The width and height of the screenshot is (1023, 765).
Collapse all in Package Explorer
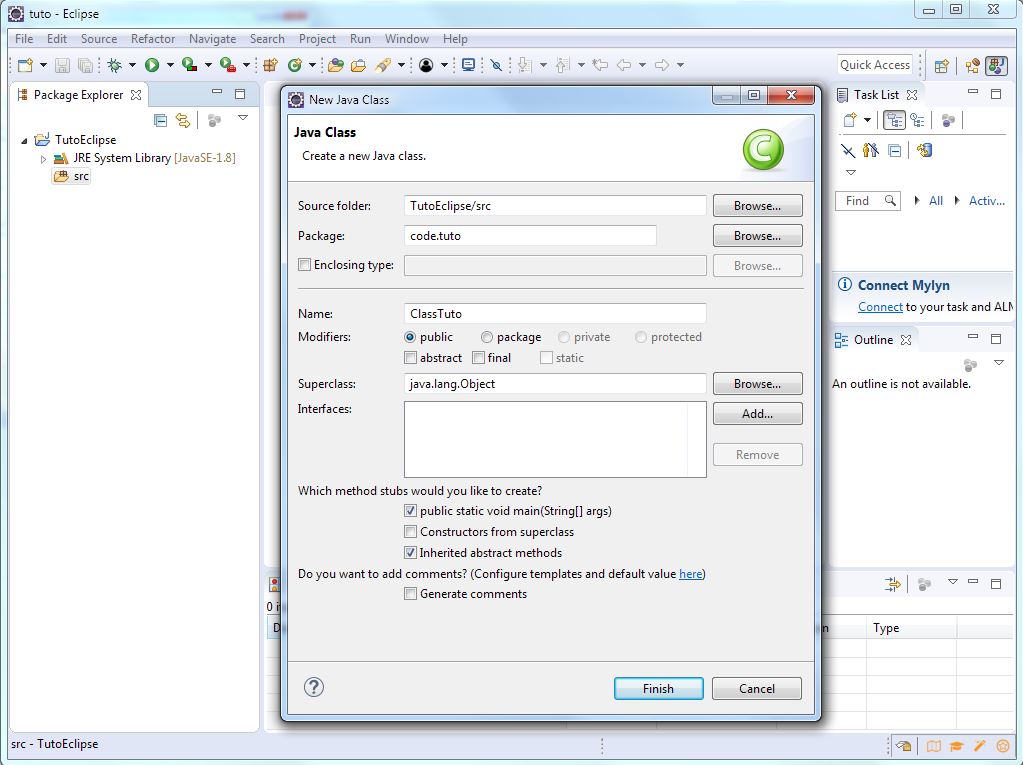pos(160,120)
